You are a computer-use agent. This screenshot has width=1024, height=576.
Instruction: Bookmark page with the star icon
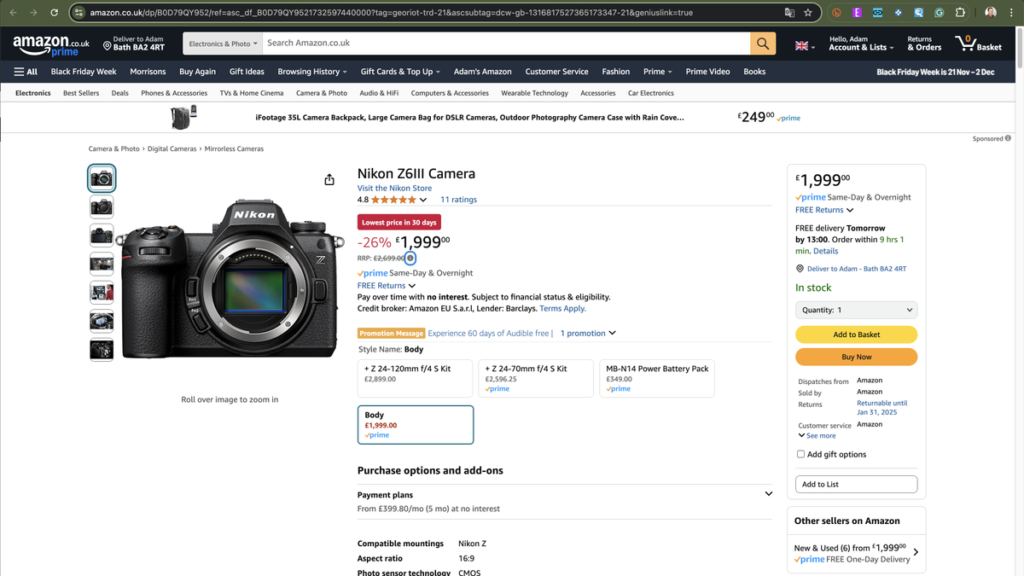(807, 13)
